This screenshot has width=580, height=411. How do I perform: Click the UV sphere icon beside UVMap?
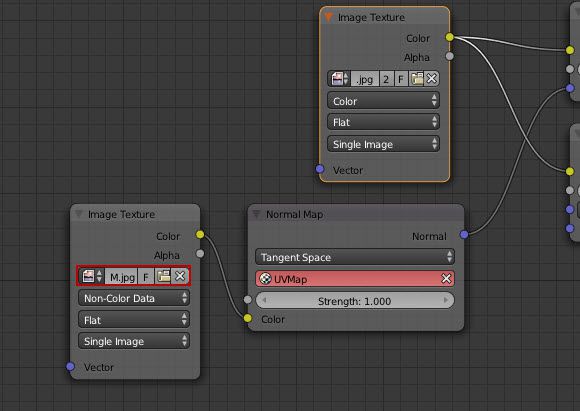point(265,279)
